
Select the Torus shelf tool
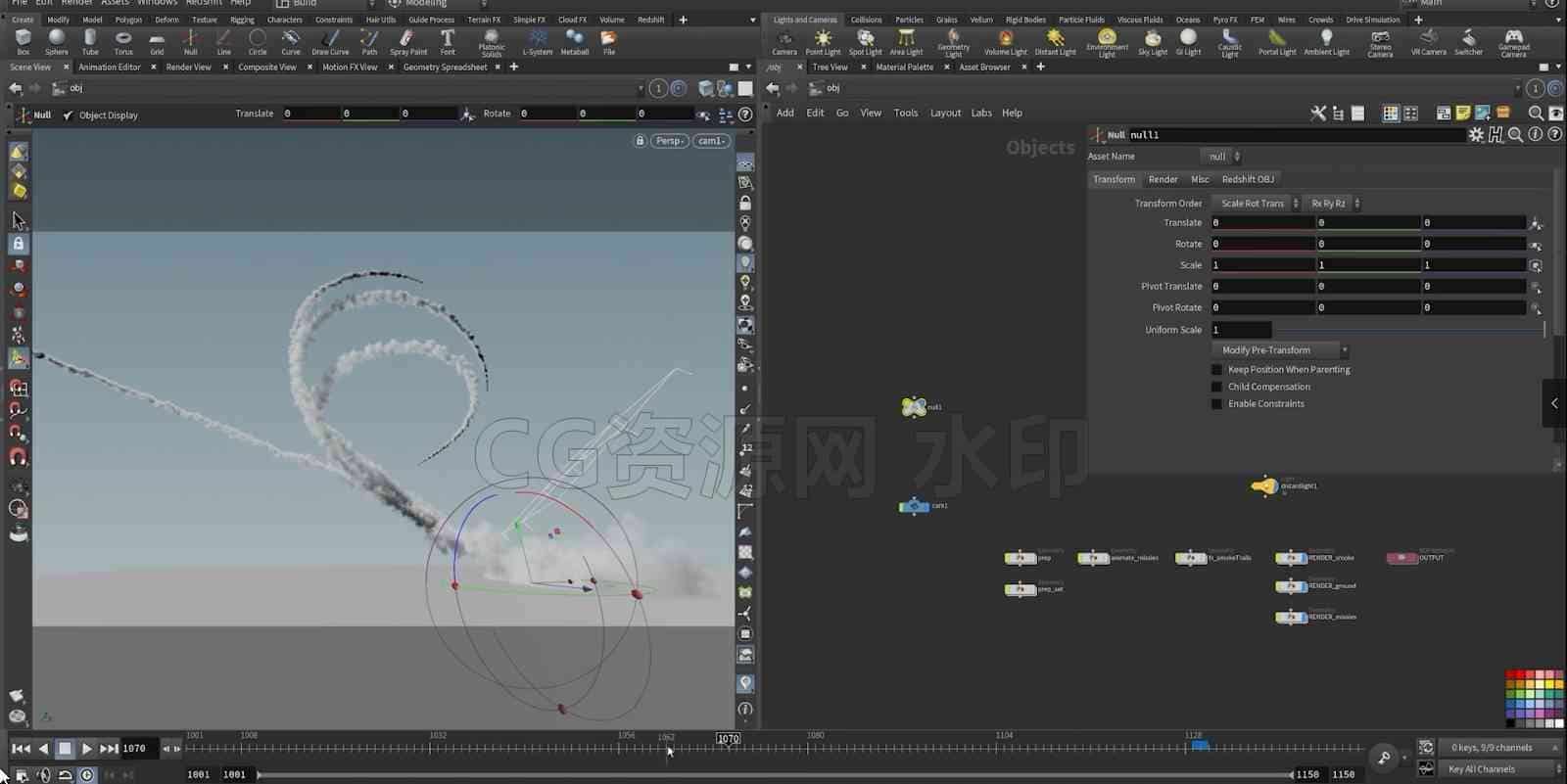tap(123, 41)
